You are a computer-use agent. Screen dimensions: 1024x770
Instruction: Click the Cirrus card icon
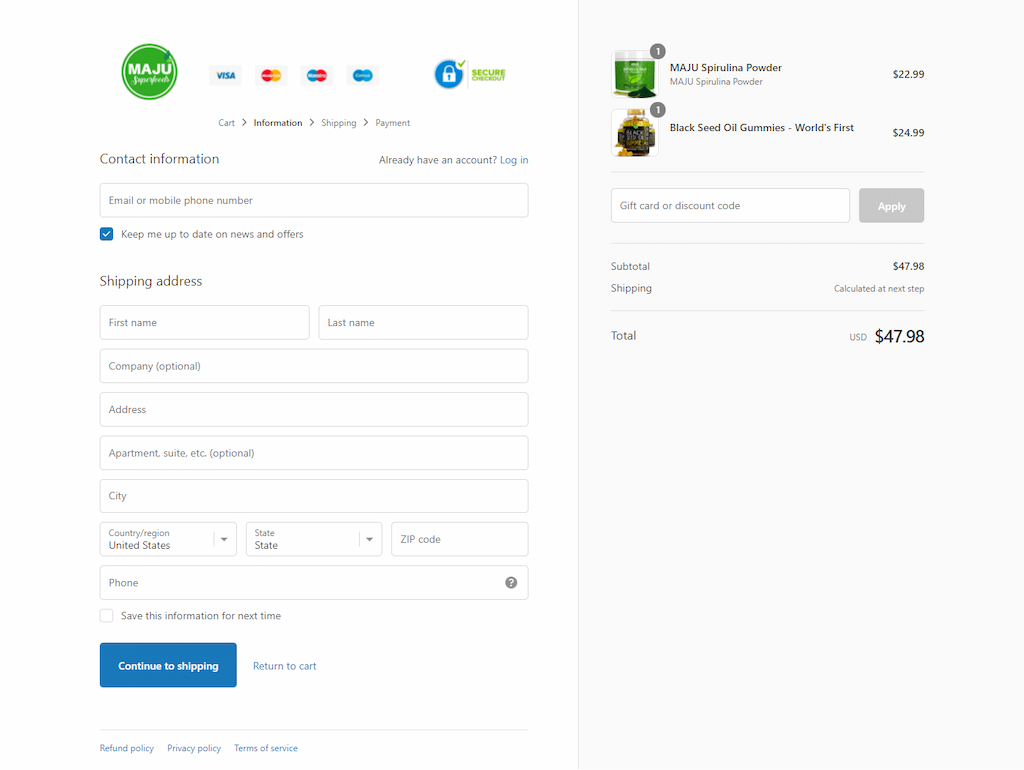click(362, 75)
